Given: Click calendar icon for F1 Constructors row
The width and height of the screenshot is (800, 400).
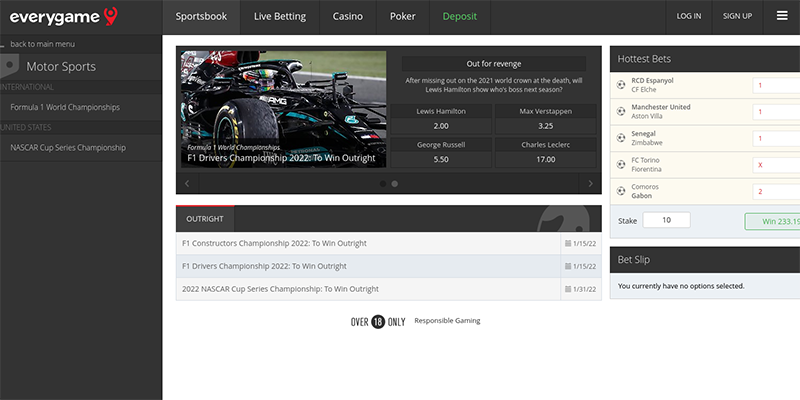Looking at the screenshot, I should [x=568, y=243].
